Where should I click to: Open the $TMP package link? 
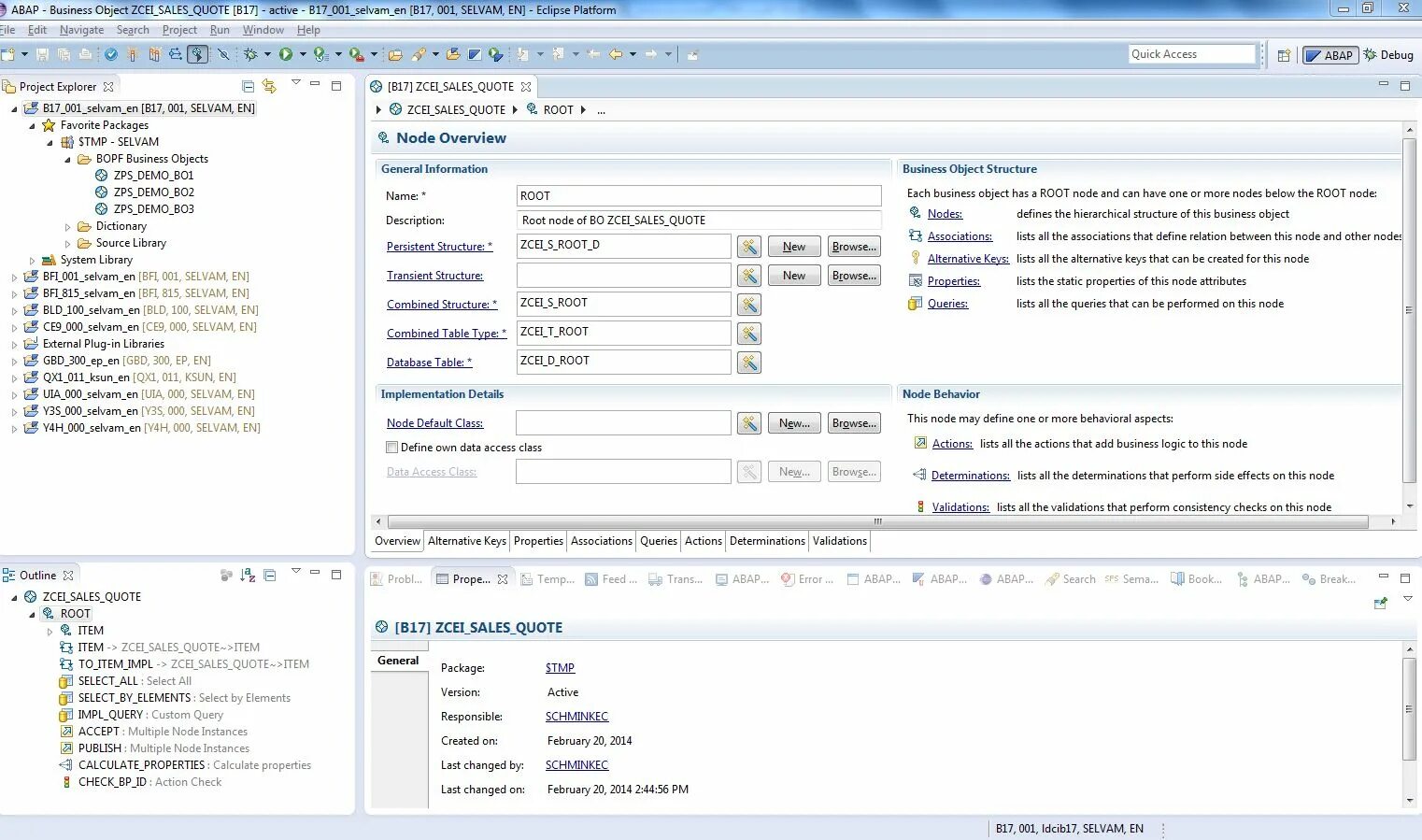(x=560, y=668)
